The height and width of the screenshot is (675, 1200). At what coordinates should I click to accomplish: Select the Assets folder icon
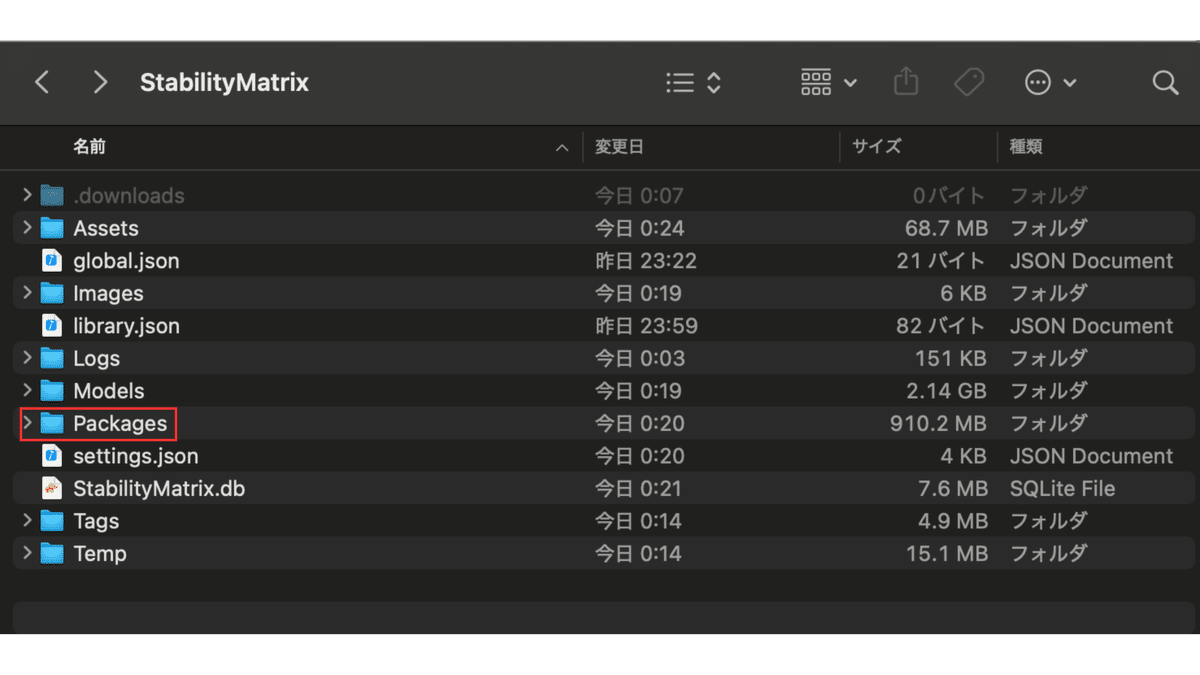(x=52, y=228)
